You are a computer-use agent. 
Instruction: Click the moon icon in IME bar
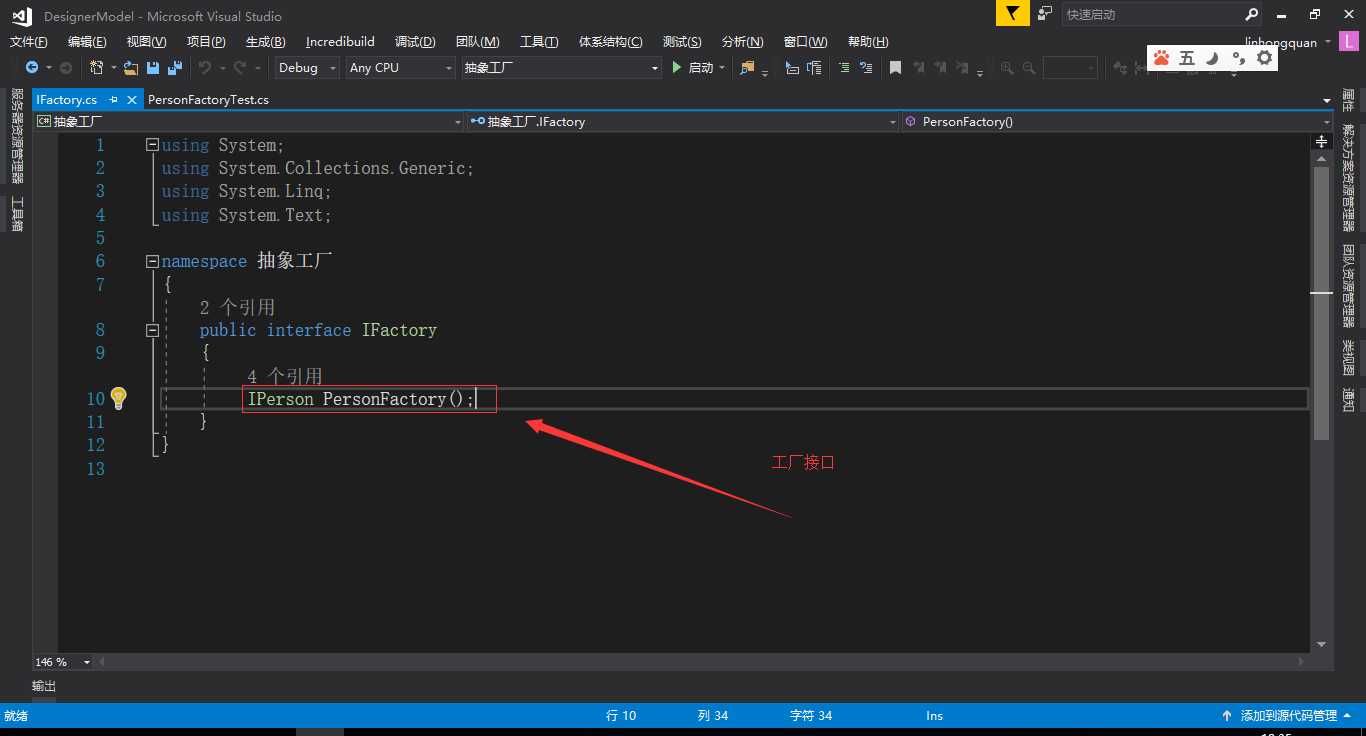pyautogui.click(x=1212, y=58)
